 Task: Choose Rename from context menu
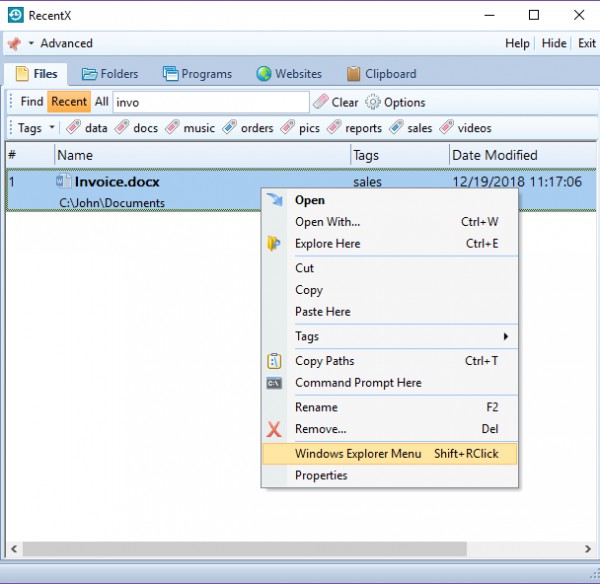390,407
